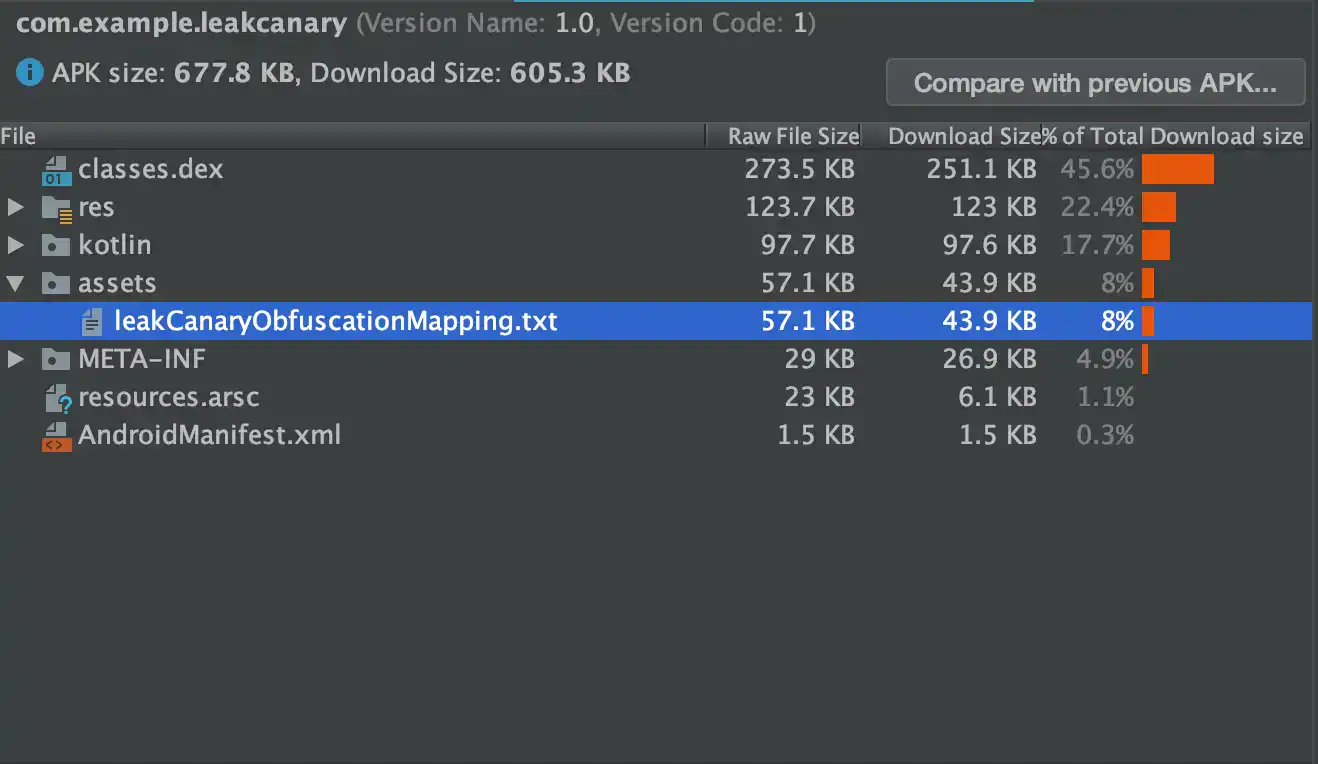Expand the kotlin folder
The width and height of the screenshot is (1318, 764).
pyautogui.click(x=15, y=246)
